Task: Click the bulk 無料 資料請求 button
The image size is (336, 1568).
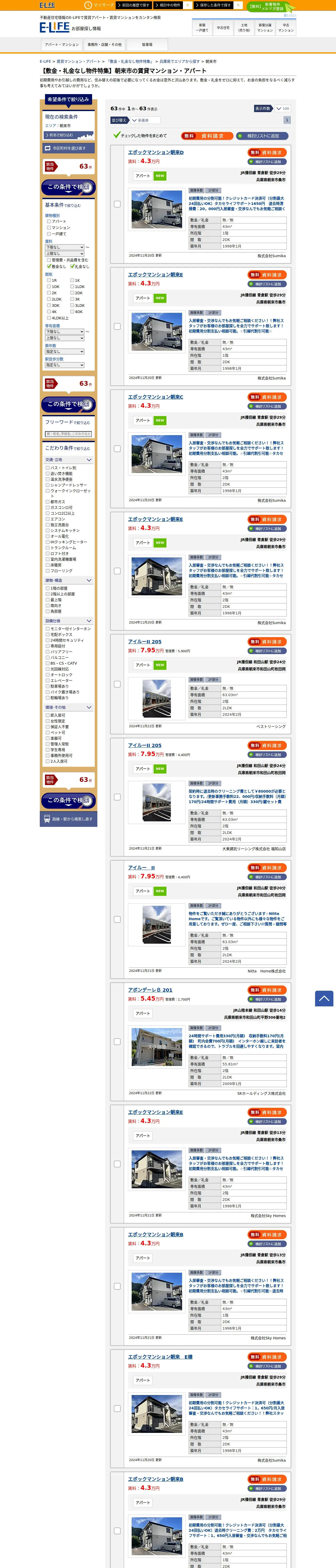Action: coord(207,136)
